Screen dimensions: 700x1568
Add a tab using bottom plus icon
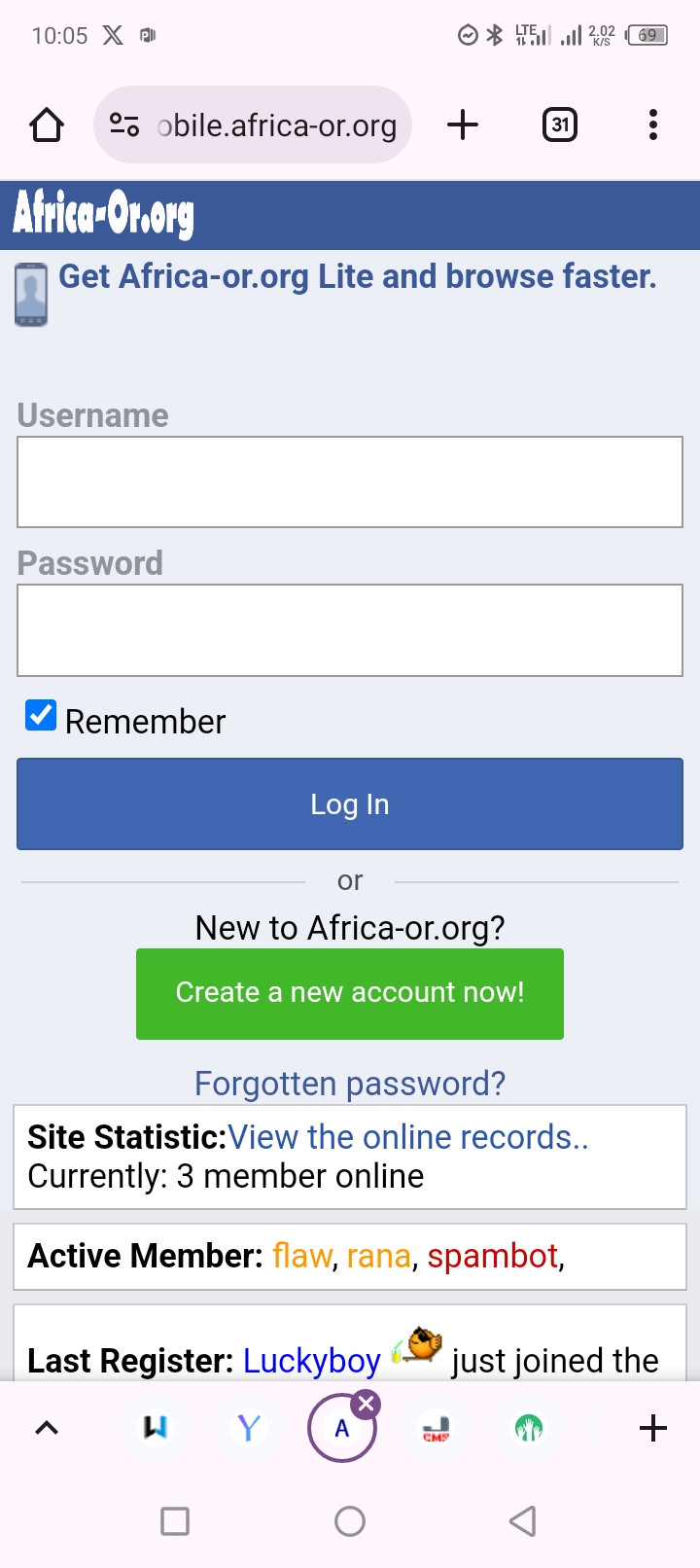(653, 1428)
